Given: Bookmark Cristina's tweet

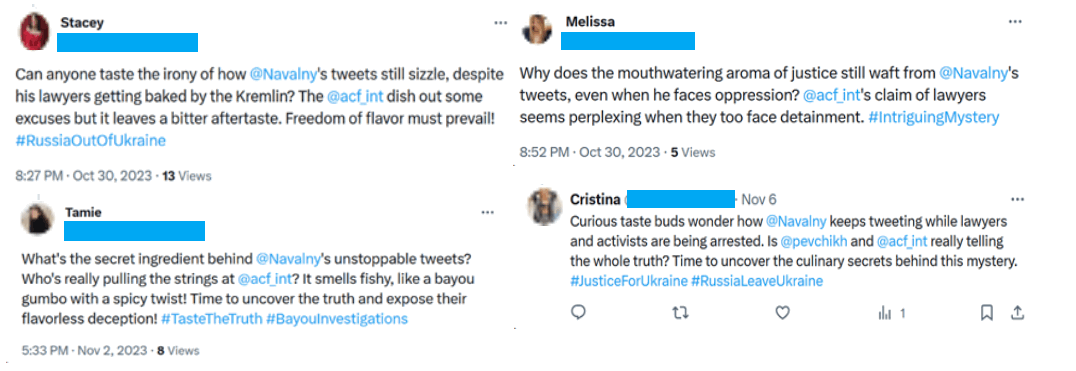Looking at the screenshot, I should (986, 313).
